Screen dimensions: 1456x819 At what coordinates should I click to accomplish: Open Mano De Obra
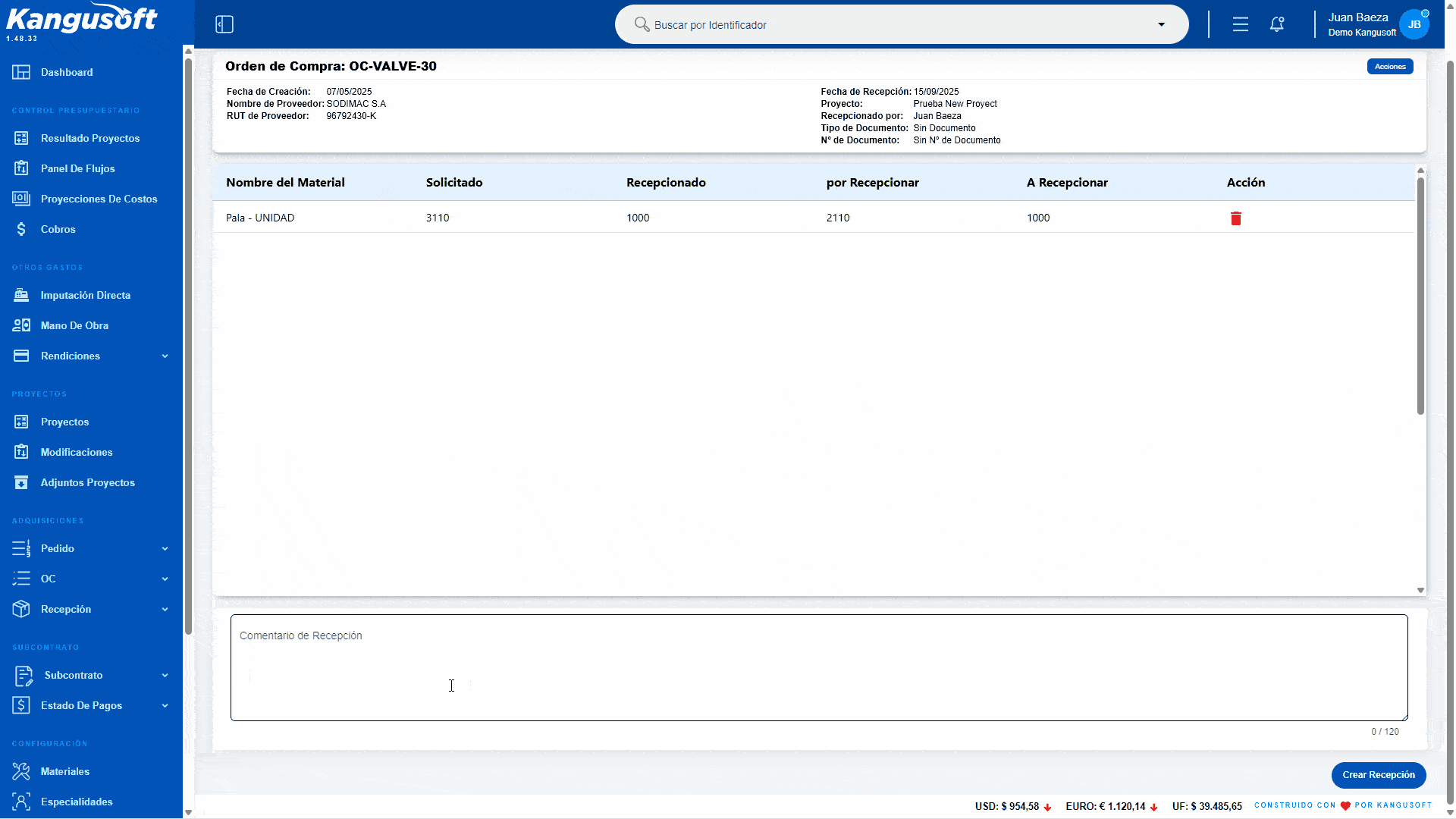[74, 325]
